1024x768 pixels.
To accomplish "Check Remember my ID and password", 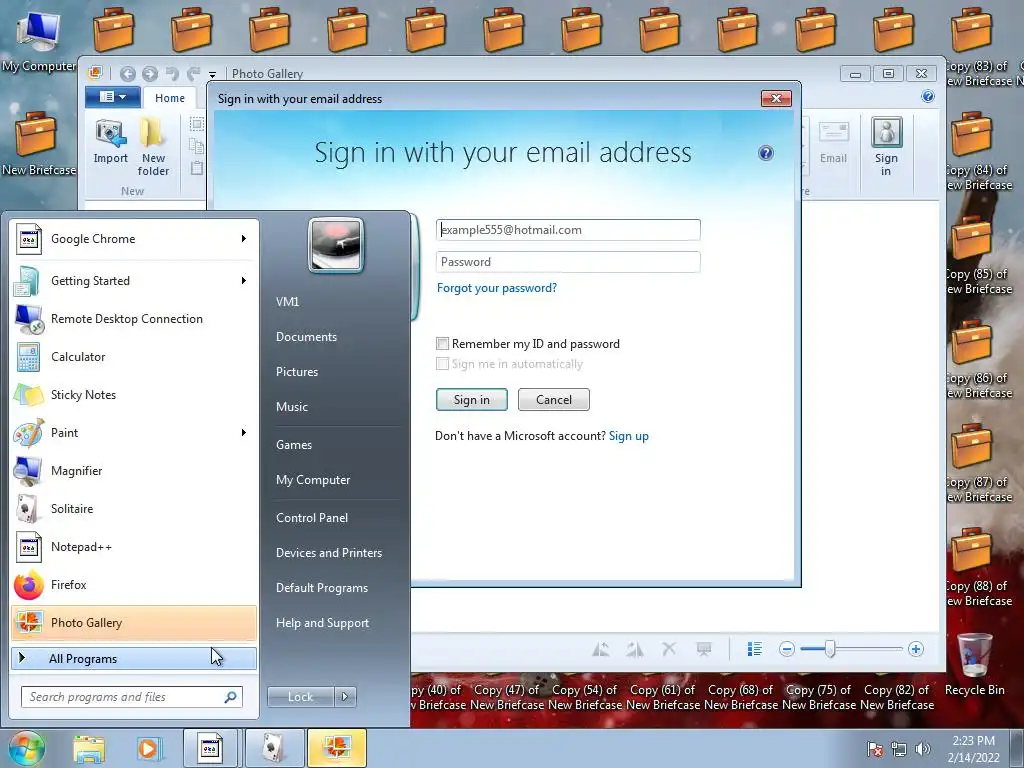I will point(442,344).
